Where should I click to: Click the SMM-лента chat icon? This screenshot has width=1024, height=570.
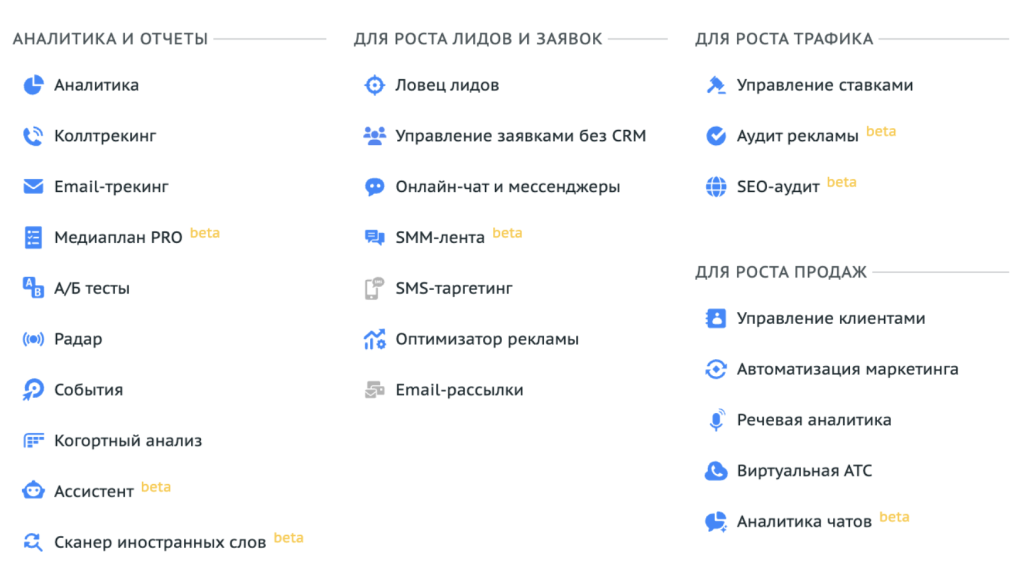tap(374, 238)
